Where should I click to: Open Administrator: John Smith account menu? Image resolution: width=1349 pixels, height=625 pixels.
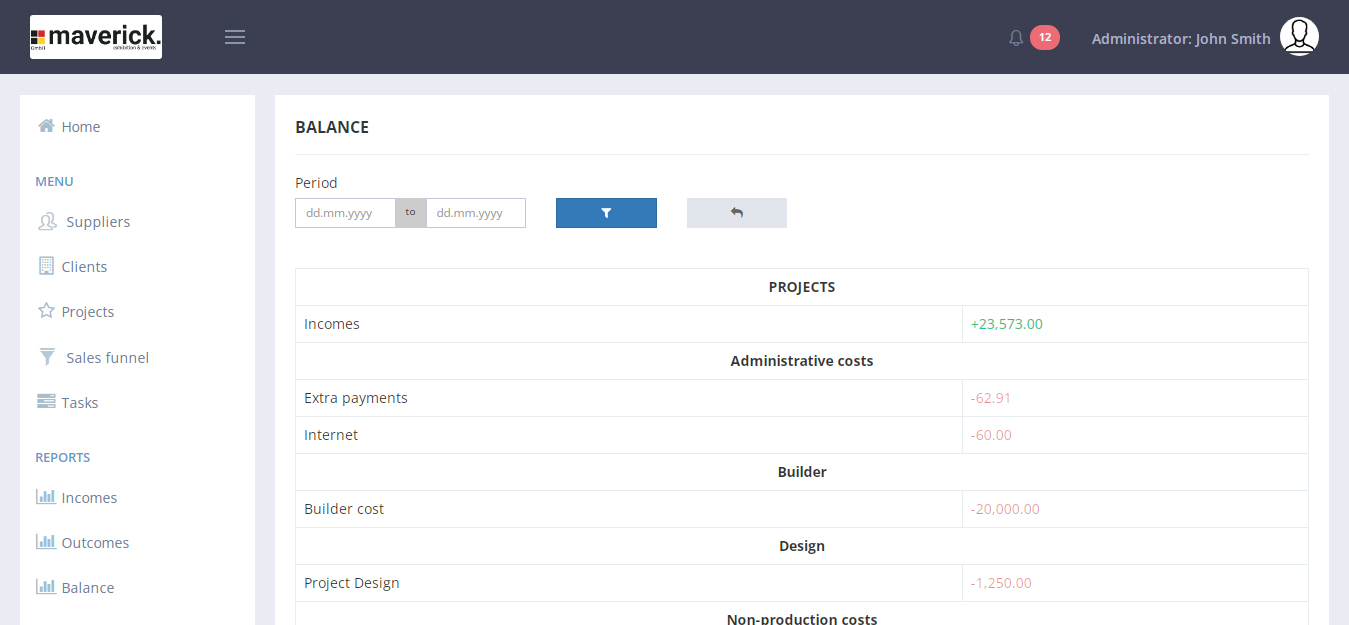pyautogui.click(x=1180, y=39)
